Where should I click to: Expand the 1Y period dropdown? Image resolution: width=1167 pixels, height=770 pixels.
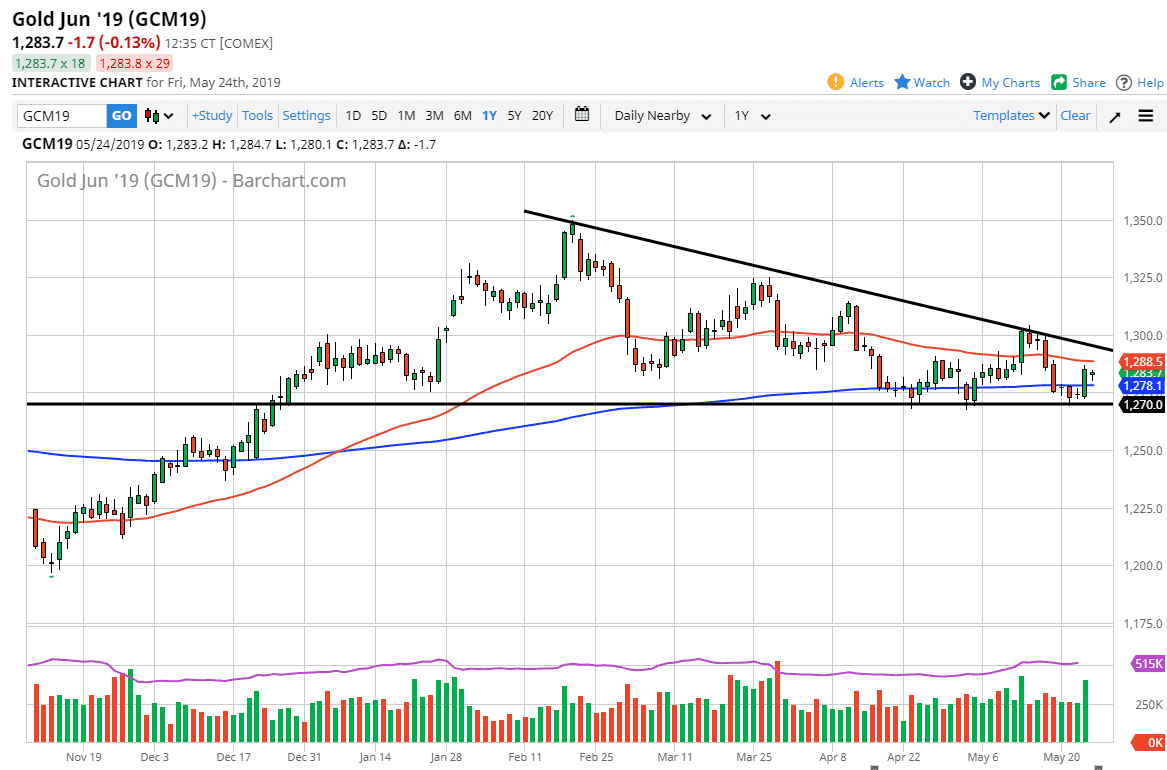[752, 116]
